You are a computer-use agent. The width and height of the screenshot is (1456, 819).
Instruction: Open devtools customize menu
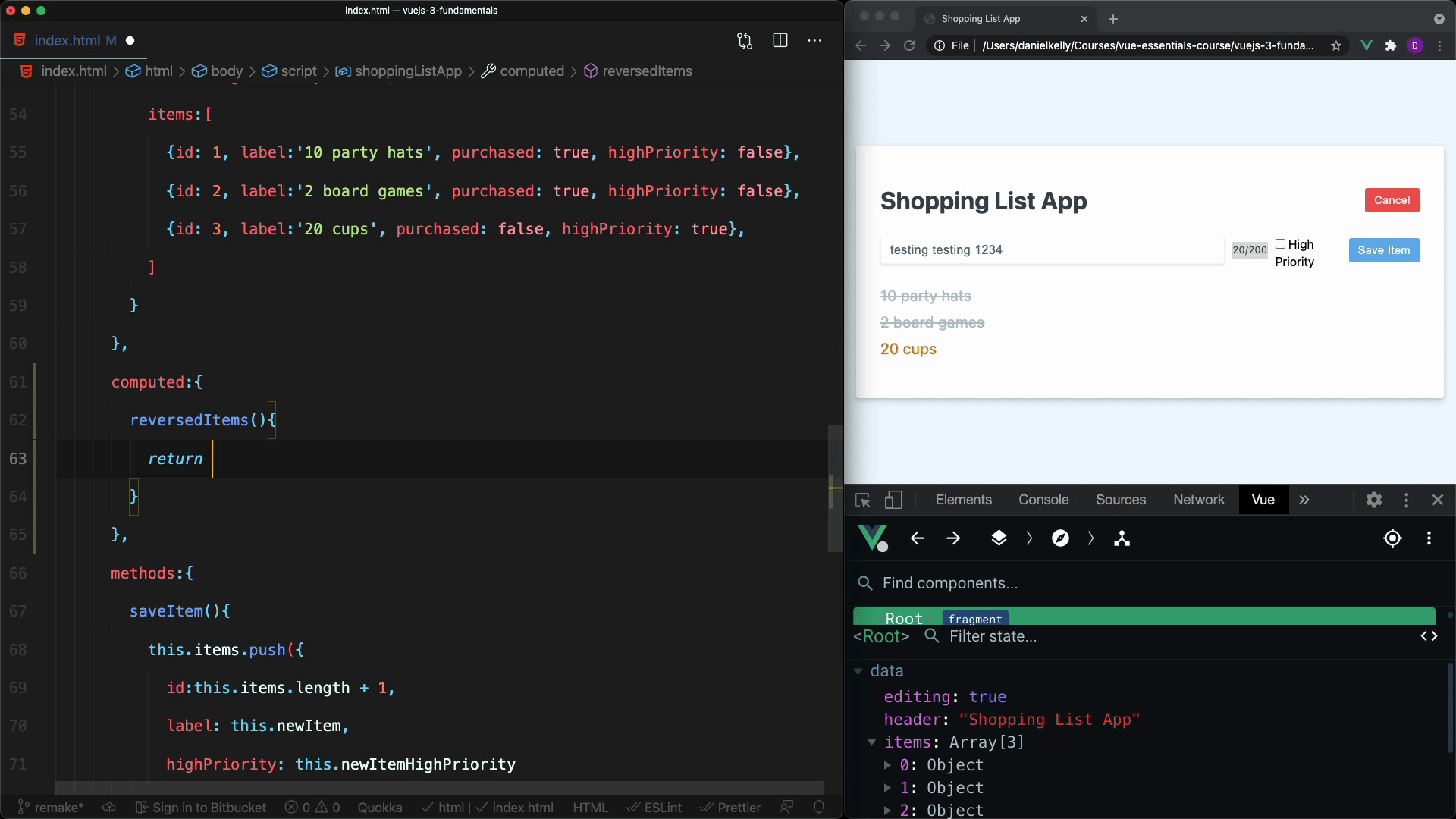pos(1407,500)
